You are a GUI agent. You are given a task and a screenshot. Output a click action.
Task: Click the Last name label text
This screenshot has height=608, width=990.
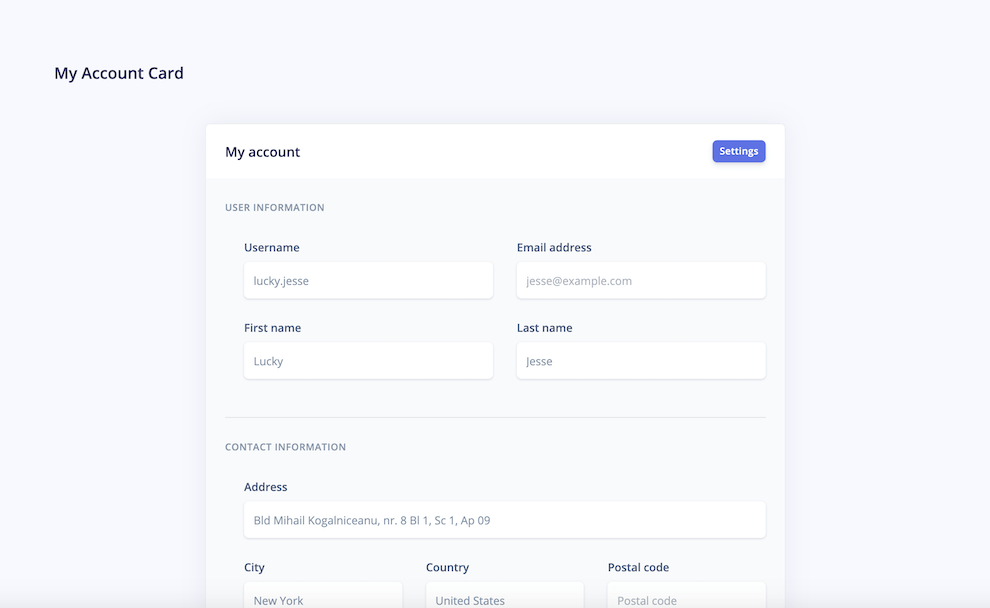(x=544, y=327)
